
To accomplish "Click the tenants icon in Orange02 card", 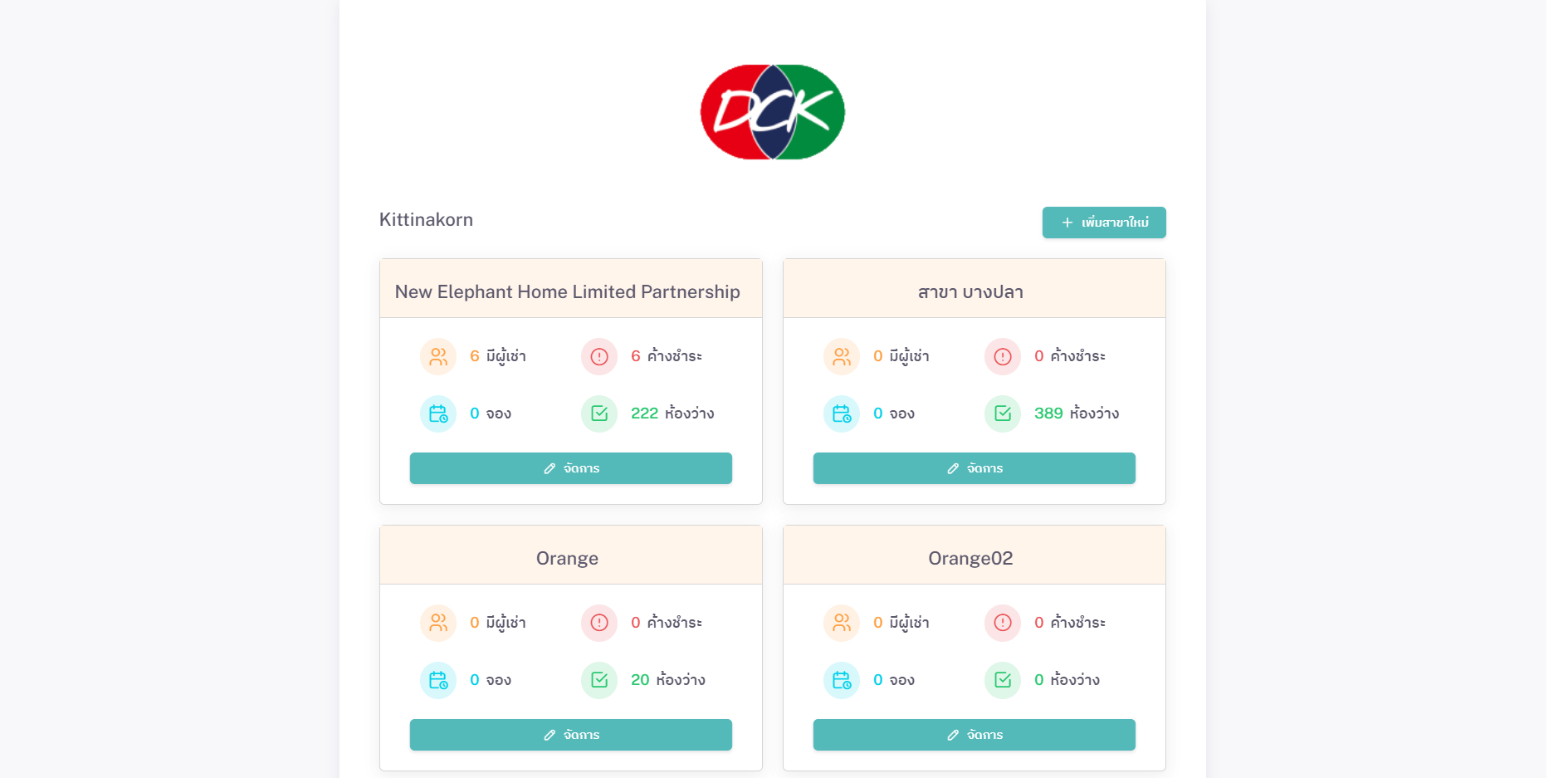I will [842, 623].
